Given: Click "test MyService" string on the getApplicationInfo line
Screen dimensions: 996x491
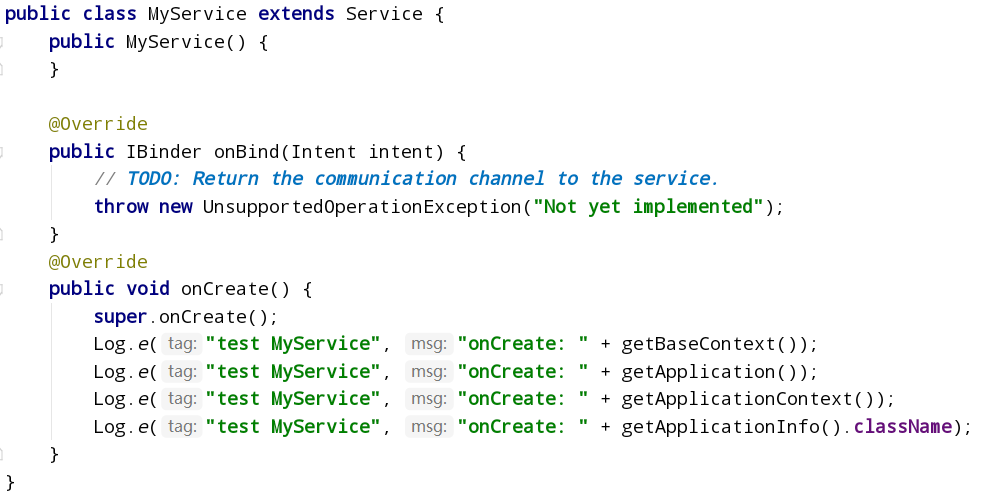Looking at the screenshot, I should click(293, 427).
